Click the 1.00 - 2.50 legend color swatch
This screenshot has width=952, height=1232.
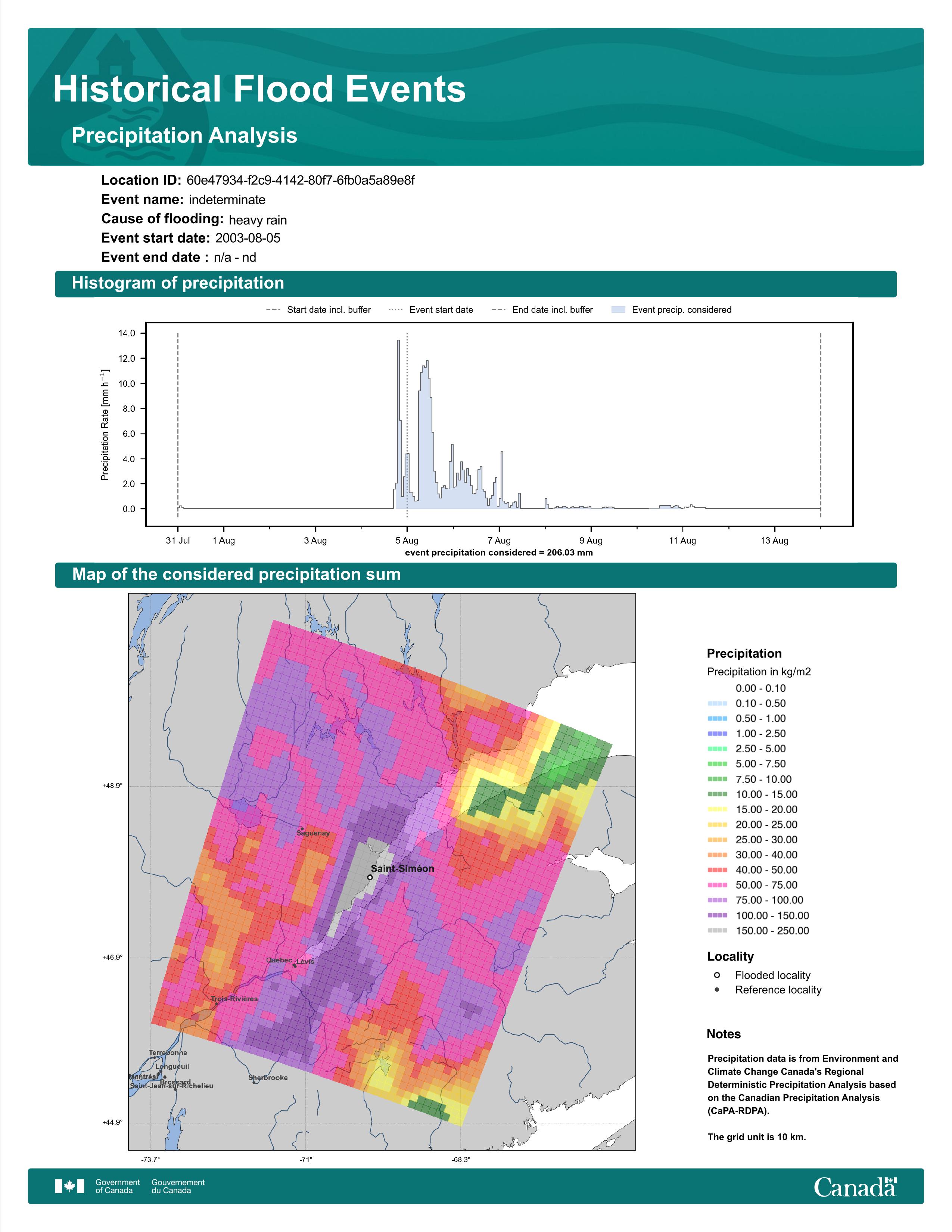tap(718, 733)
